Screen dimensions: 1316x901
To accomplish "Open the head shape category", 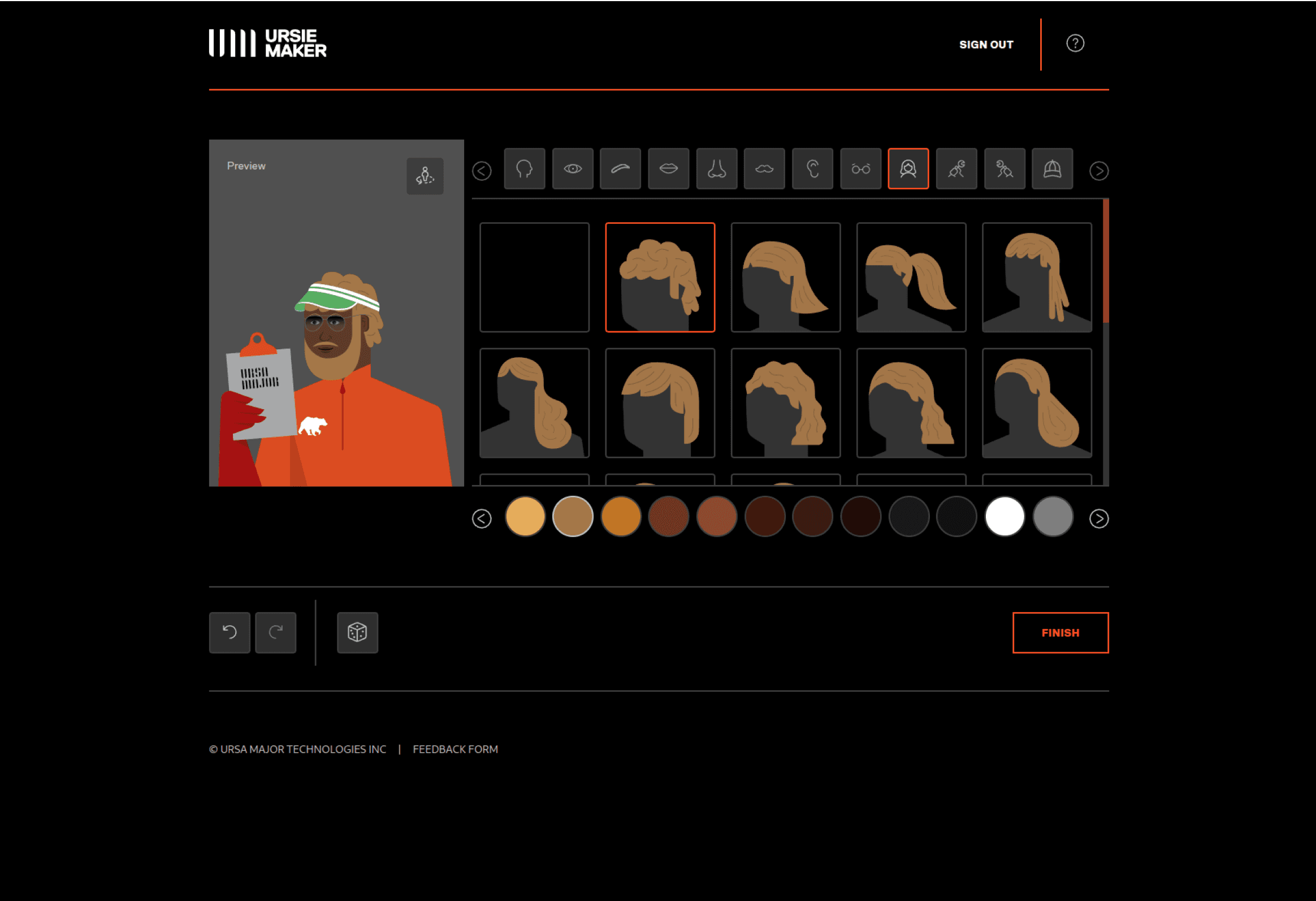I will pos(525,169).
